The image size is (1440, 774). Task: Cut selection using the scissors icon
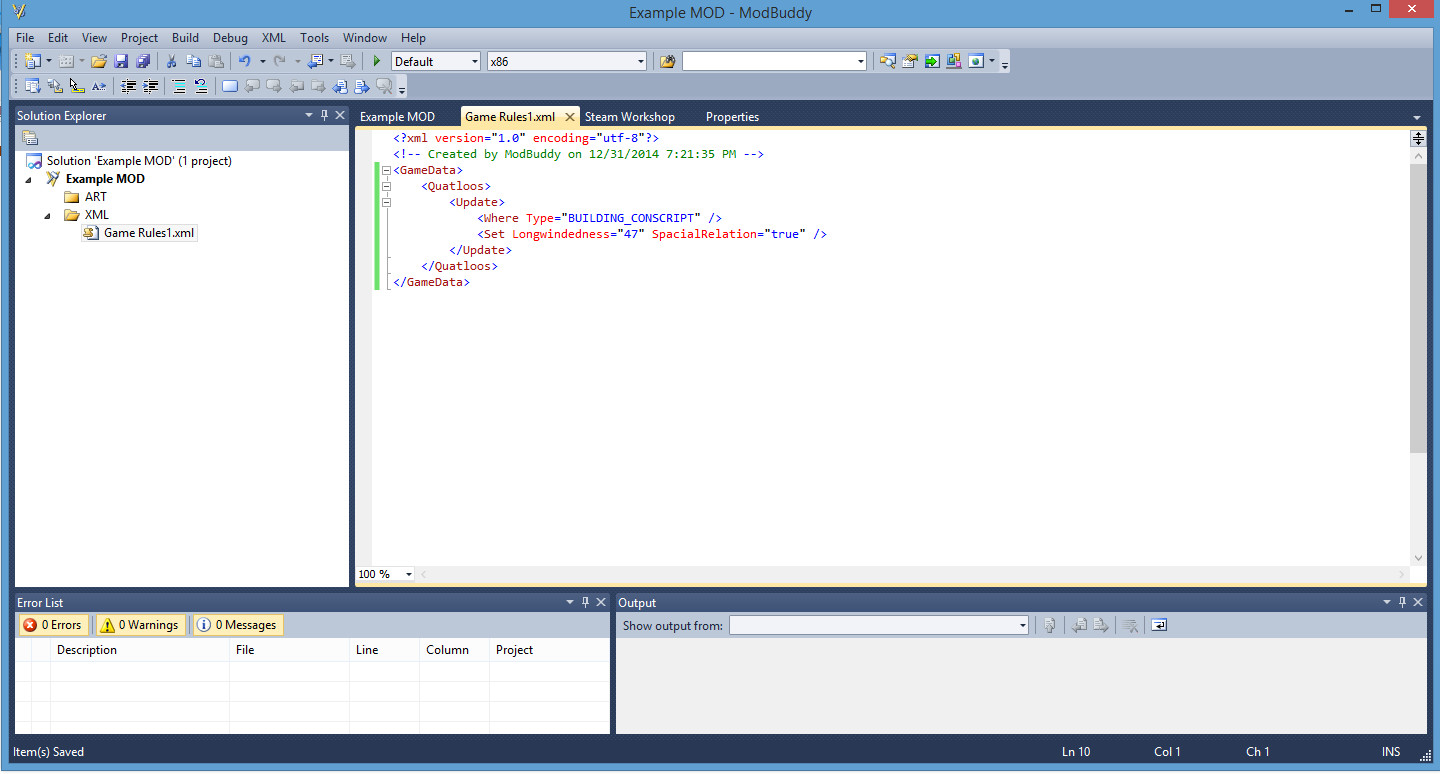pos(171,61)
